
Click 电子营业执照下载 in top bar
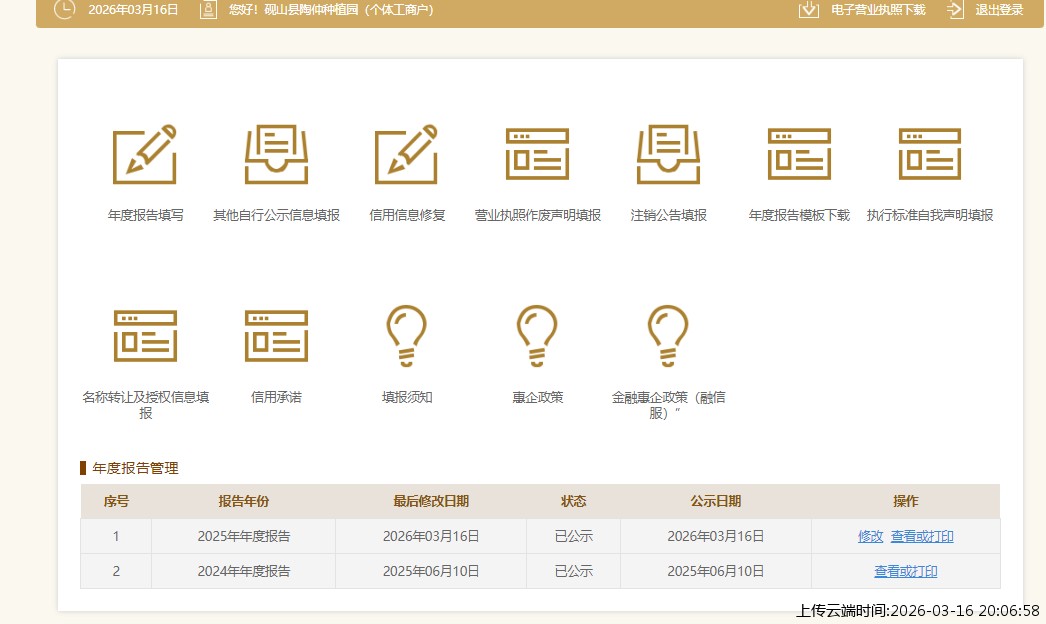coord(878,10)
